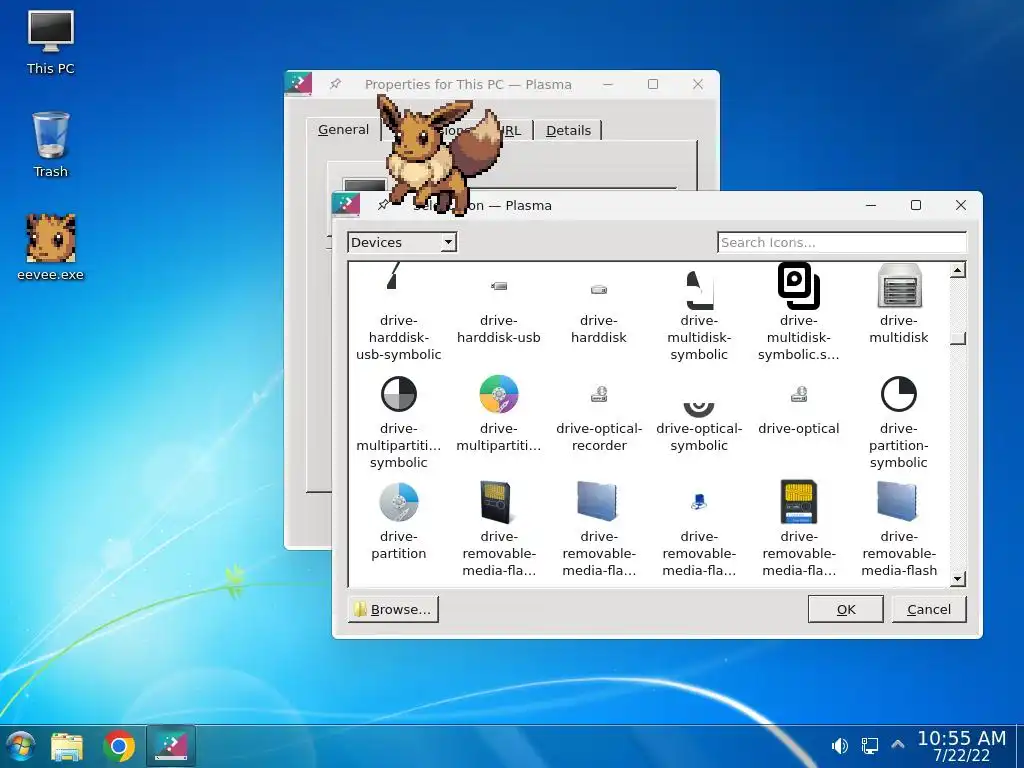1024x768 pixels.
Task: Click the icon list scroll up arrow
Action: [x=957, y=270]
